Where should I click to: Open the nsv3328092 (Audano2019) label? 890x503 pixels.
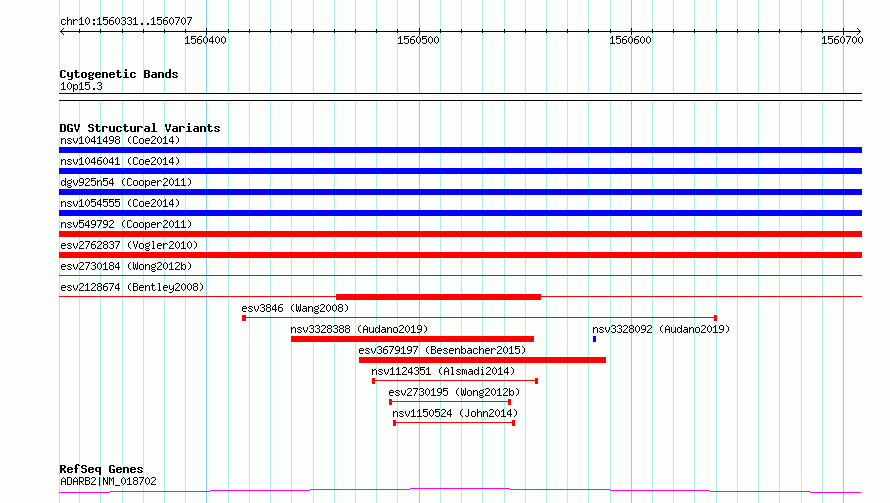tap(661, 329)
